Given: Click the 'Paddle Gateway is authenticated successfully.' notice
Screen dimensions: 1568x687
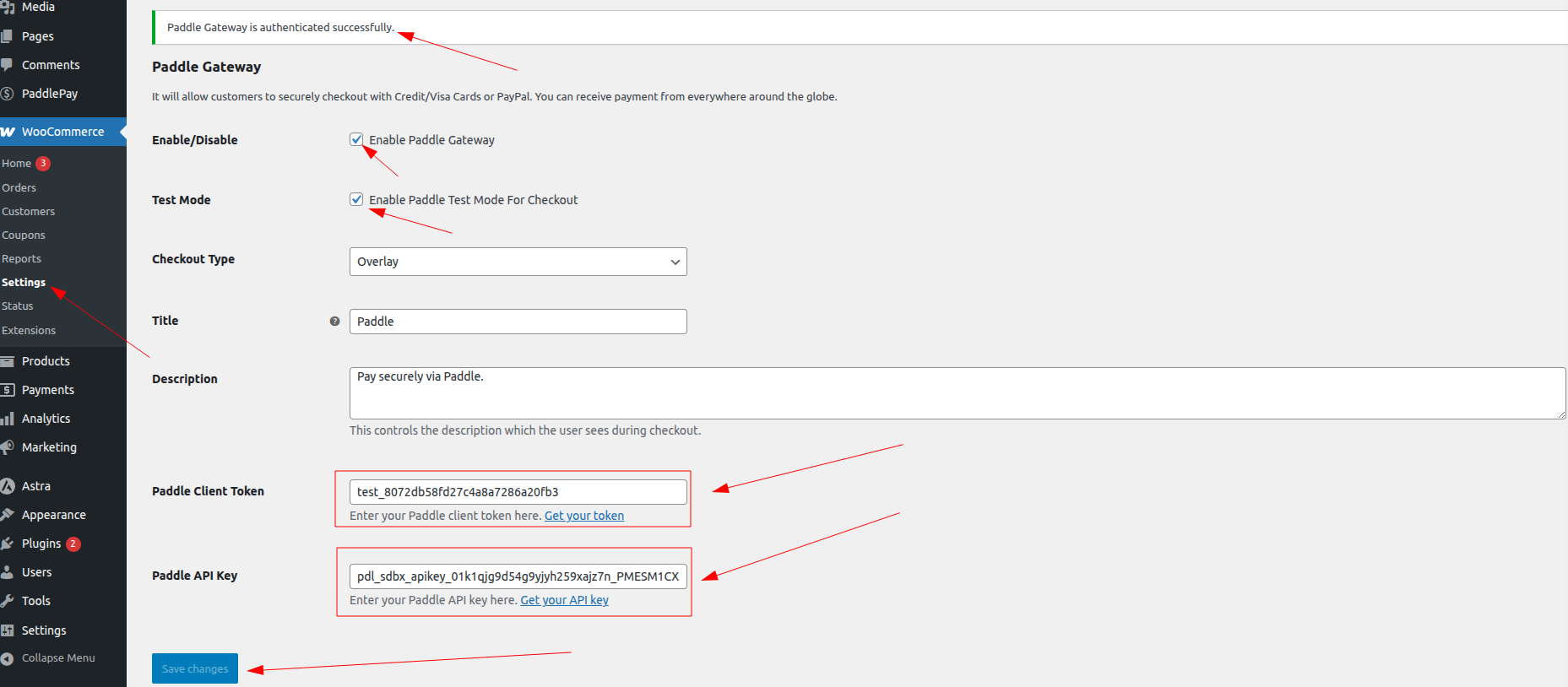Looking at the screenshot, I should pyautogui.click(x=280, y=28).
